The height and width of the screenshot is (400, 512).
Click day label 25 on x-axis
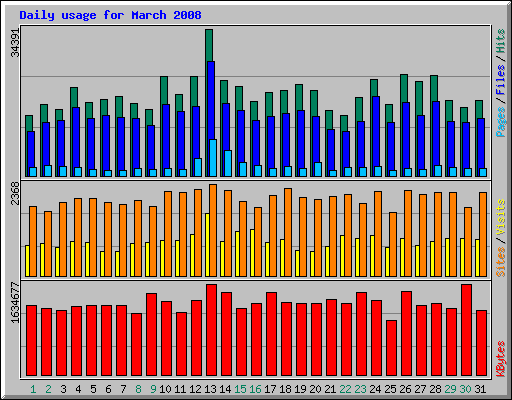tap(390, 389)
